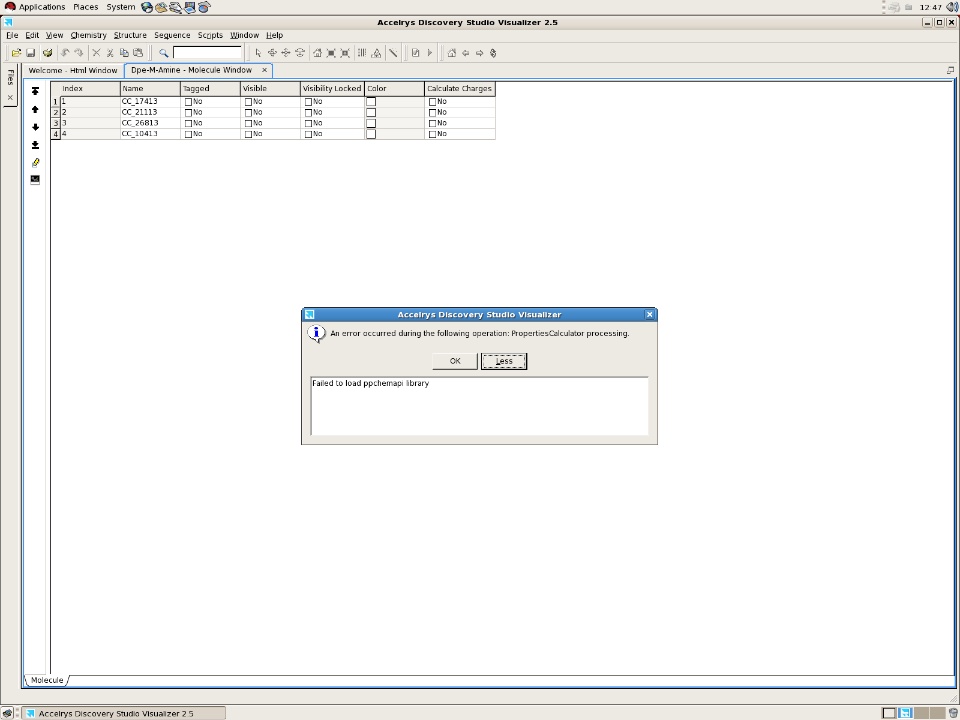
Task: Select the arrow Select tool
Action: click(258, 53)
